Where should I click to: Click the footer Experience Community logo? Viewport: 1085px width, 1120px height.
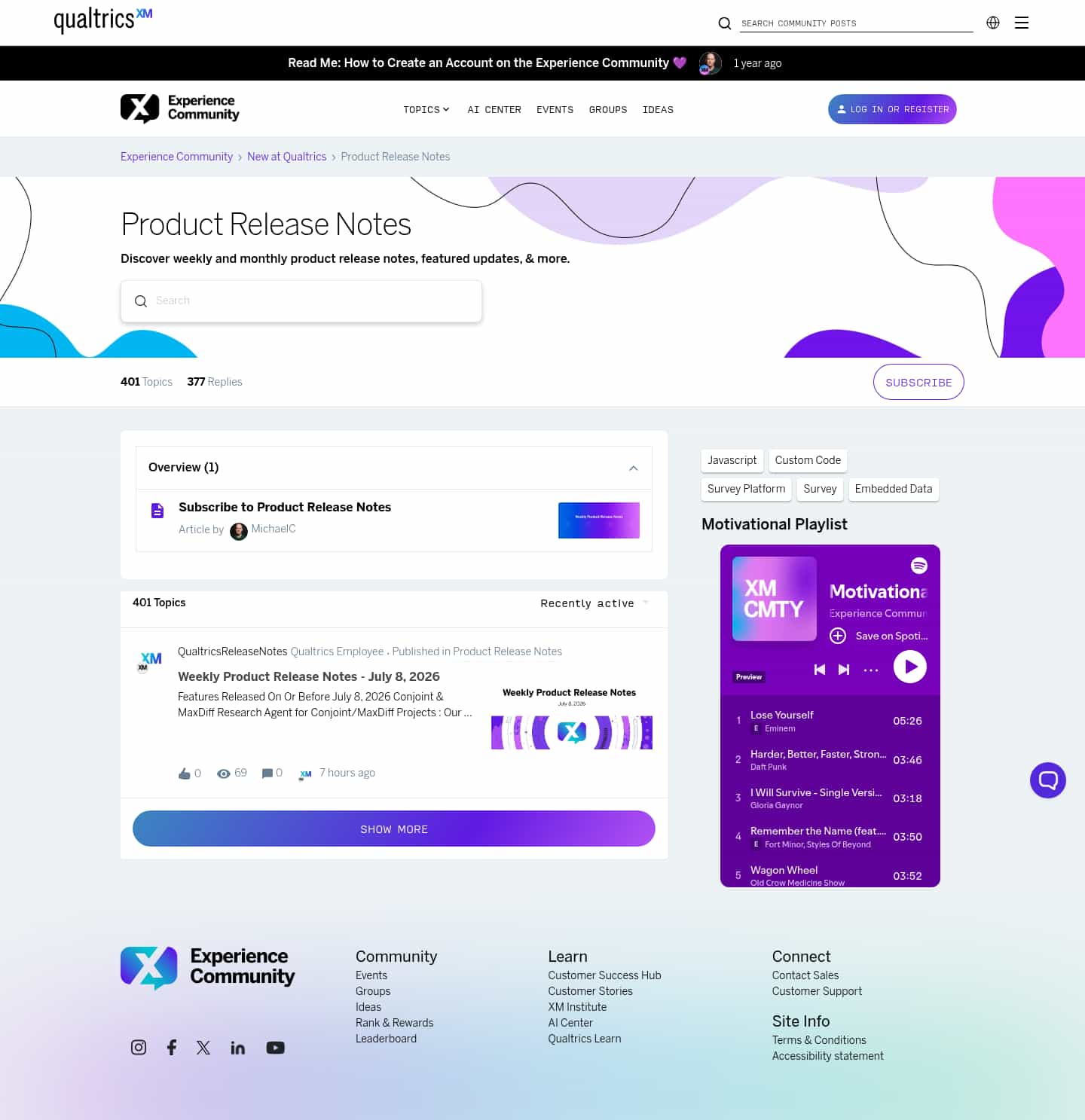[207, 967]
